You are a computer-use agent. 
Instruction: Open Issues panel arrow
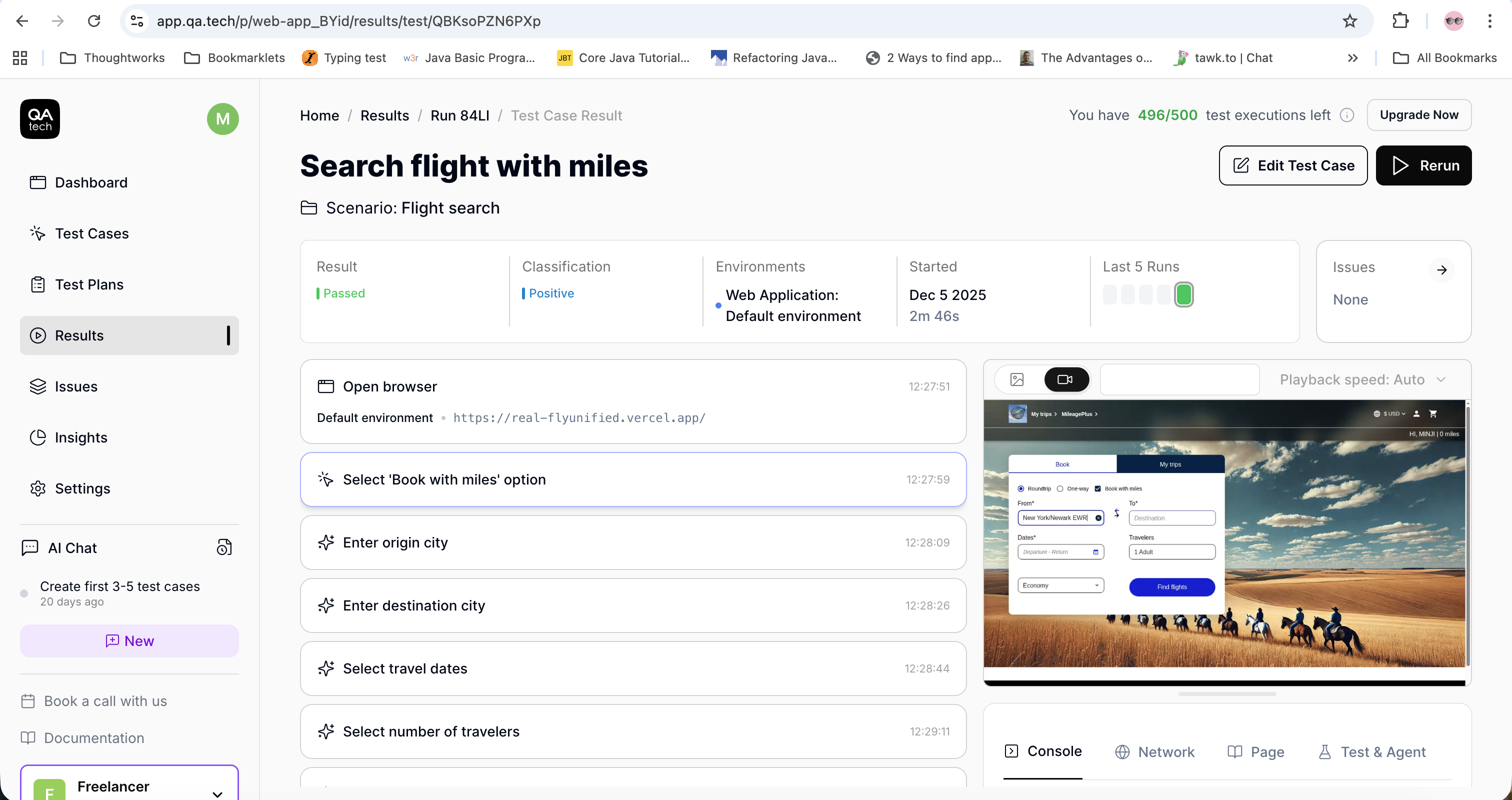tap(1441, 270)
